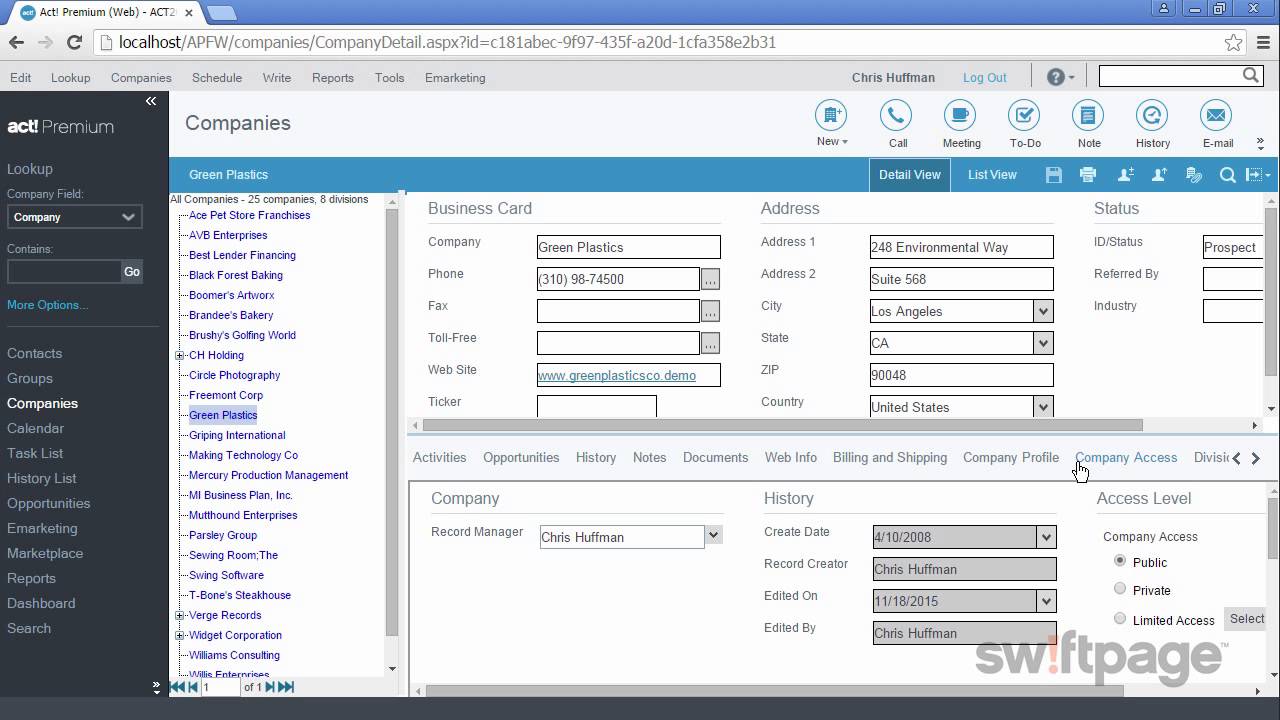The image size is (1280, 720).
Task: Click the Log Out link
Action: 985,77
